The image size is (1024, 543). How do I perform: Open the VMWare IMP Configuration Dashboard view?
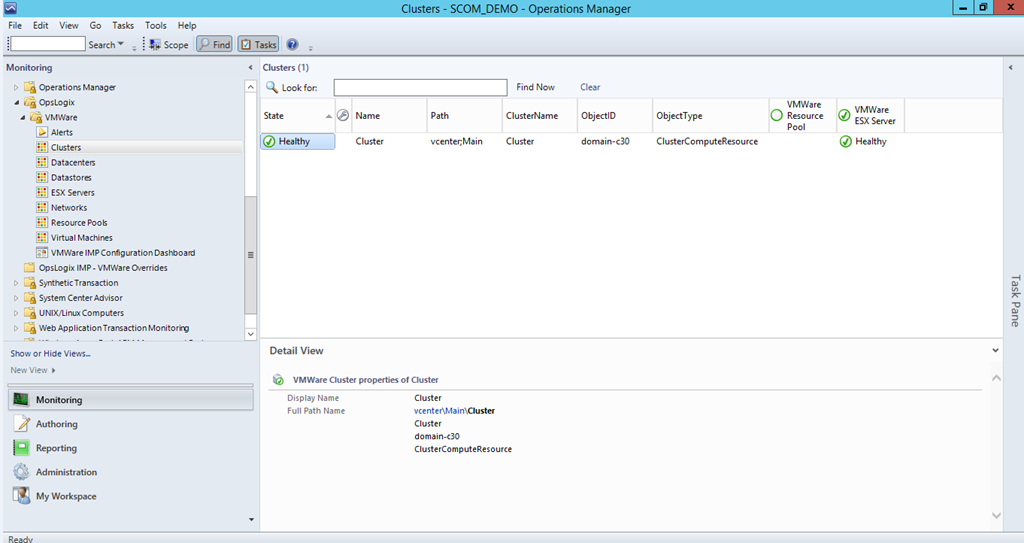122,253
